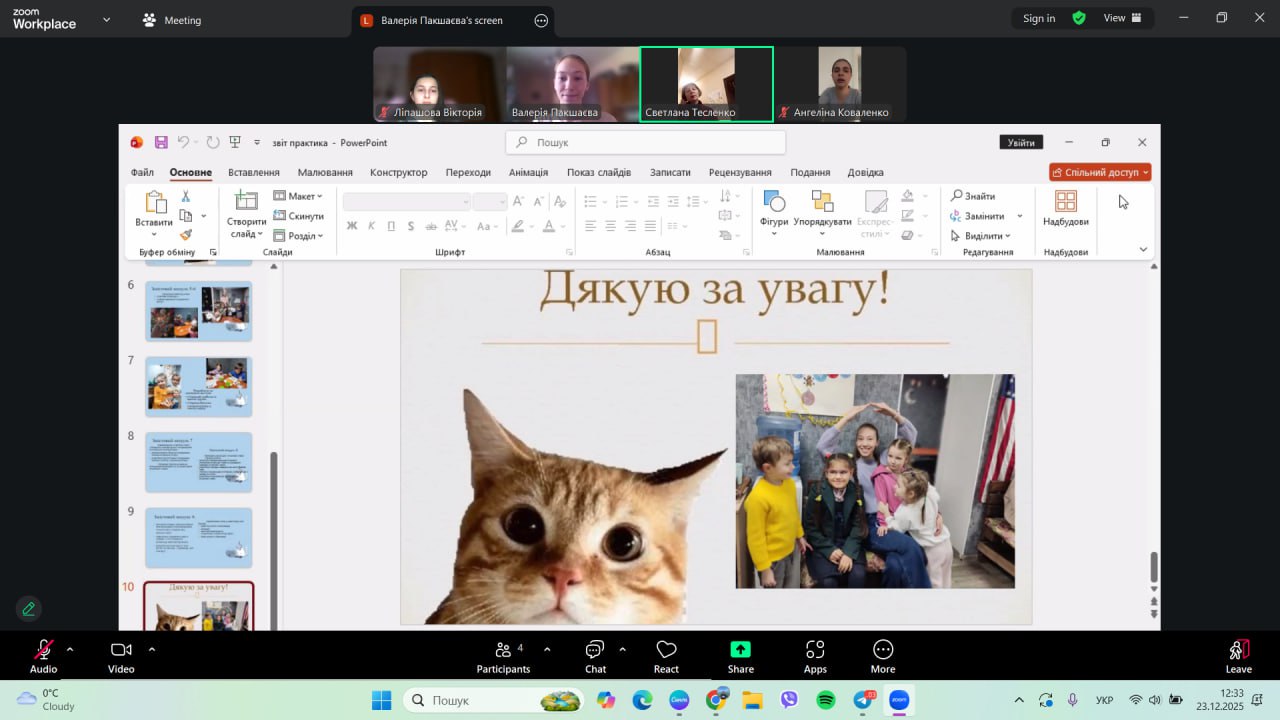Click the Zoom More options icon

(x=883, y=656)
